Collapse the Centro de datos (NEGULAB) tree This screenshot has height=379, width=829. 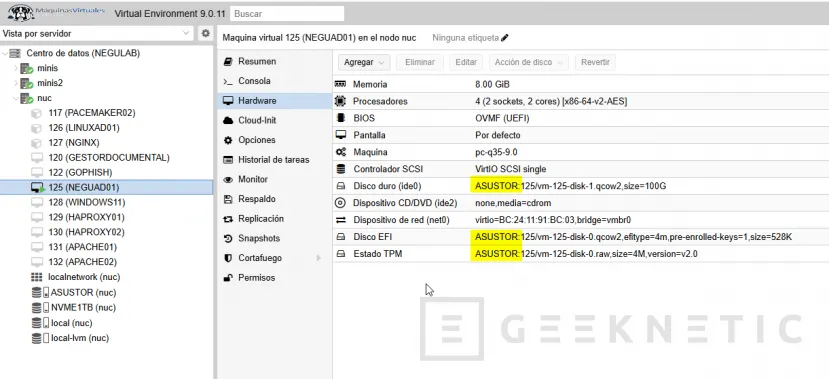(x=5, y=53)
